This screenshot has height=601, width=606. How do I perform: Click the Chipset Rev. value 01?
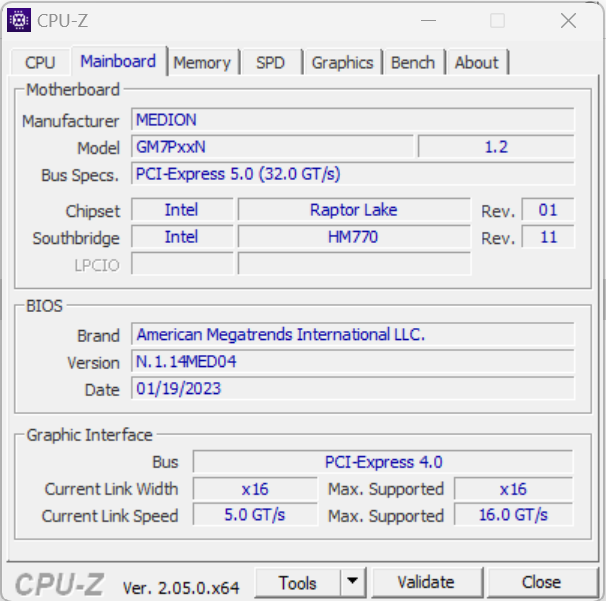[548, 210]
